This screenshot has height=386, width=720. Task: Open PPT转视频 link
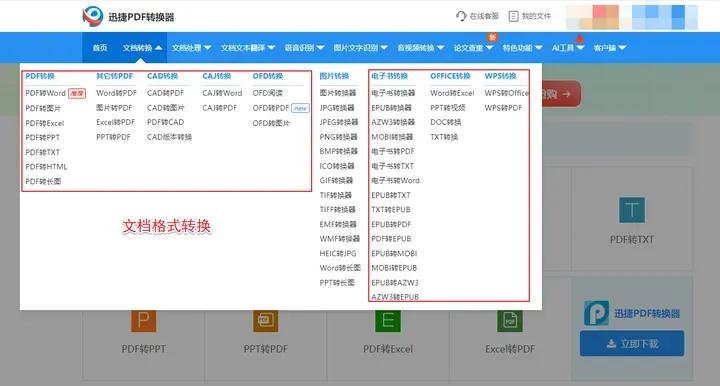pos(448,108)
